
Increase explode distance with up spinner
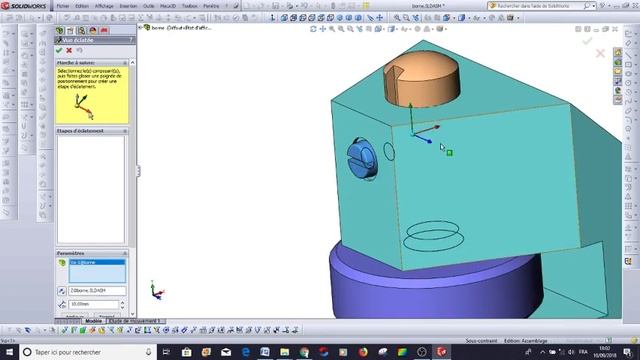point(122,302)
